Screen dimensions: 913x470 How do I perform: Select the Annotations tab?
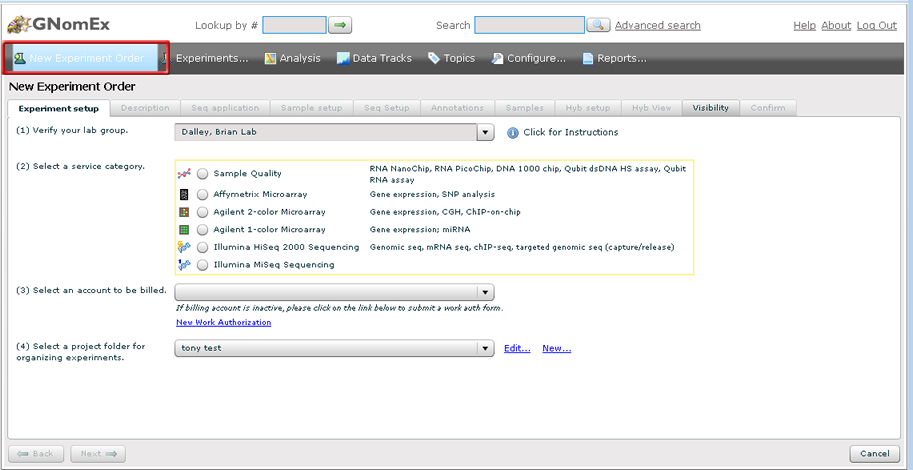(x=458, y=108)
